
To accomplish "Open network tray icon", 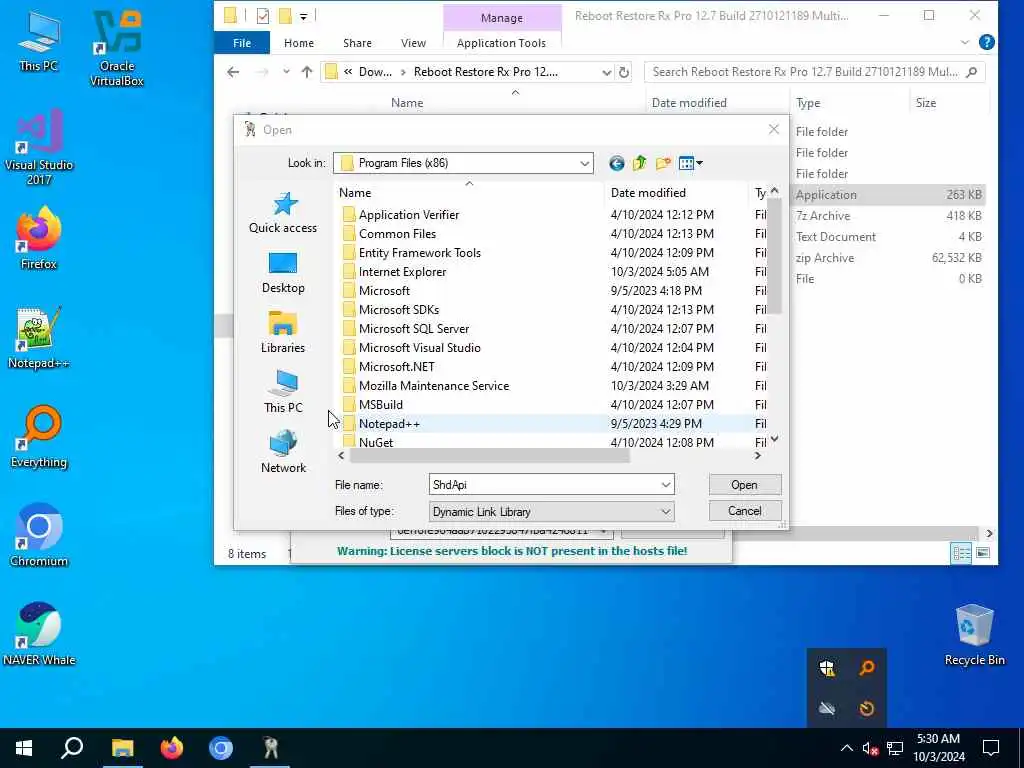I will 895,748.
